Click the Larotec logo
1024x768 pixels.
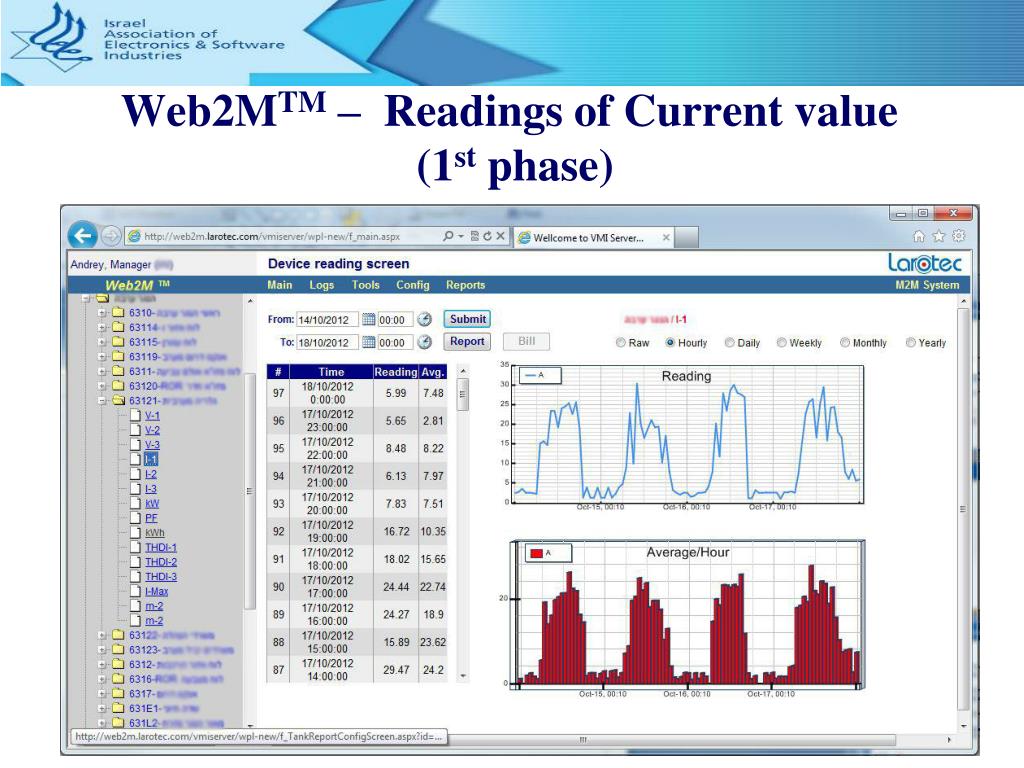925,263
